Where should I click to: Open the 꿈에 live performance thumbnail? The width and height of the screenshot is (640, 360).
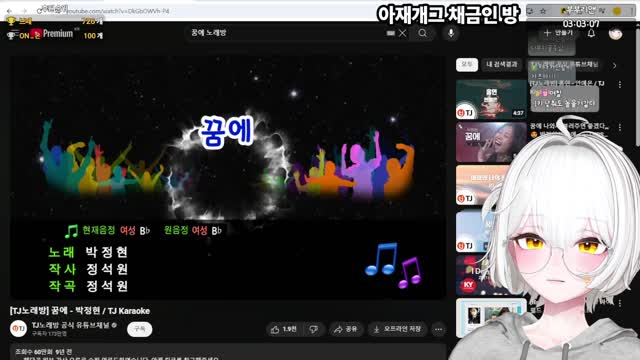point(491,142)
